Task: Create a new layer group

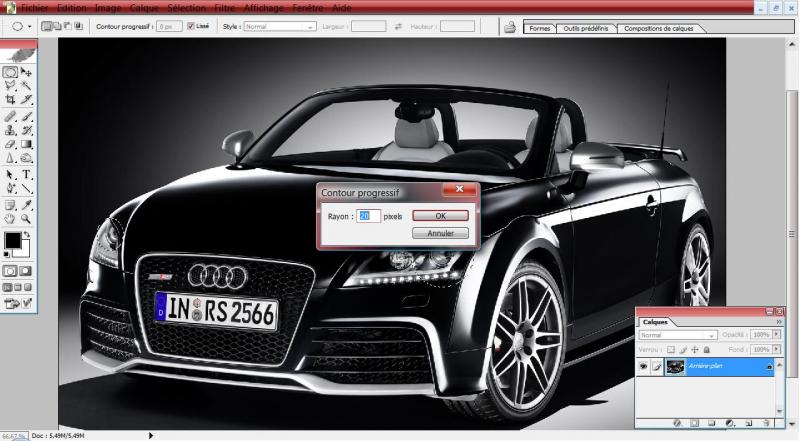Action: click(712, 423)
